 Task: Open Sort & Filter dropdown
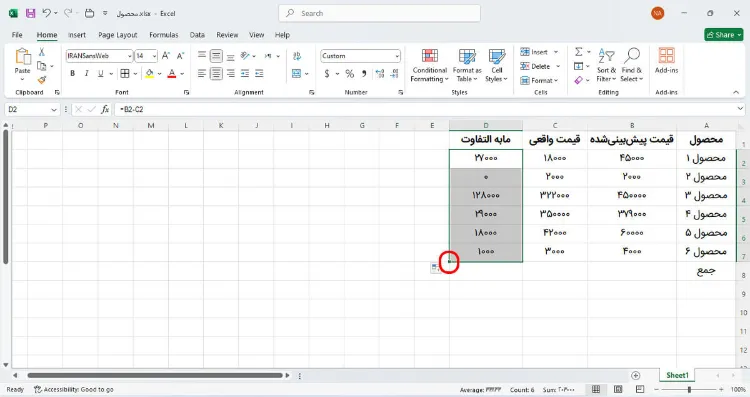[606, 66]
